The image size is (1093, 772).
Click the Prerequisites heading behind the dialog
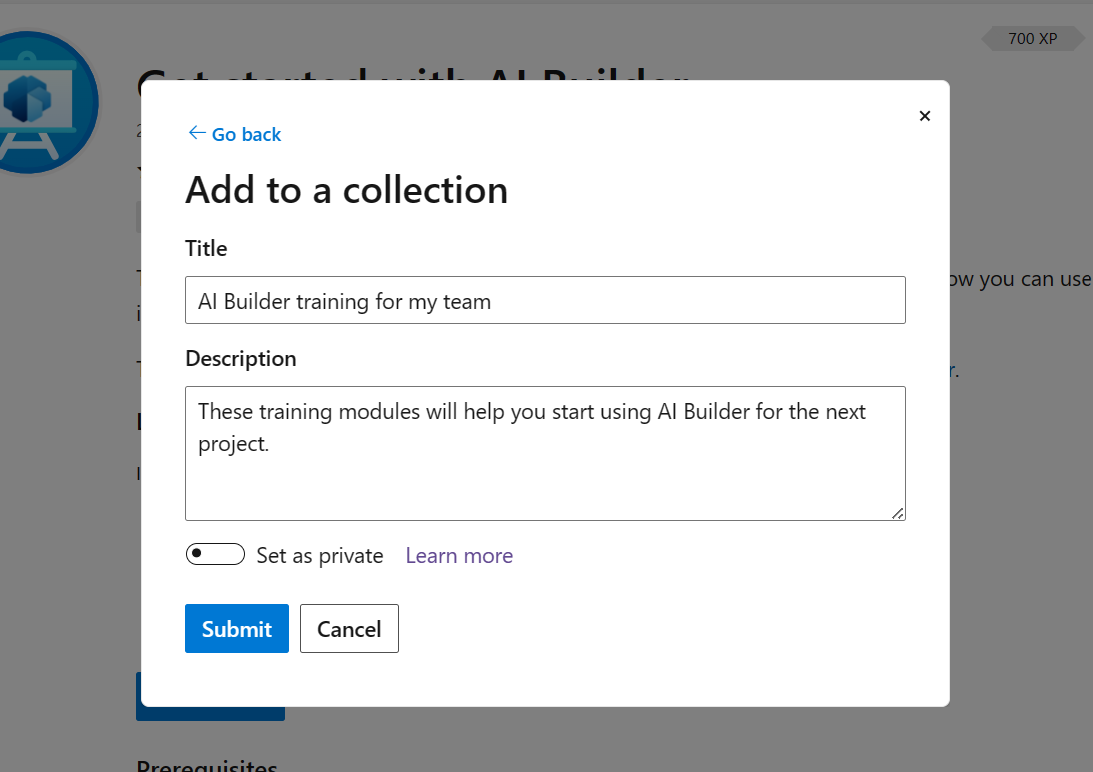(x=206, y=763)
